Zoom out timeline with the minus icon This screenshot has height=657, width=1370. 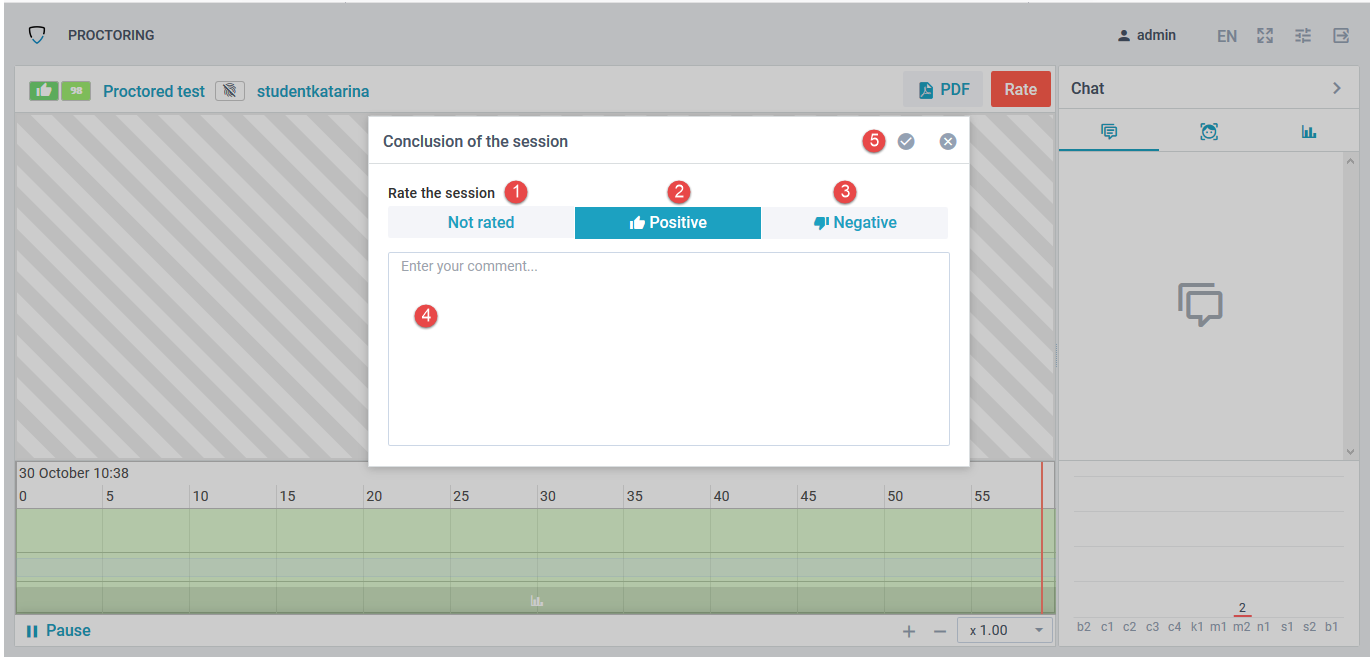coord(939,631)
